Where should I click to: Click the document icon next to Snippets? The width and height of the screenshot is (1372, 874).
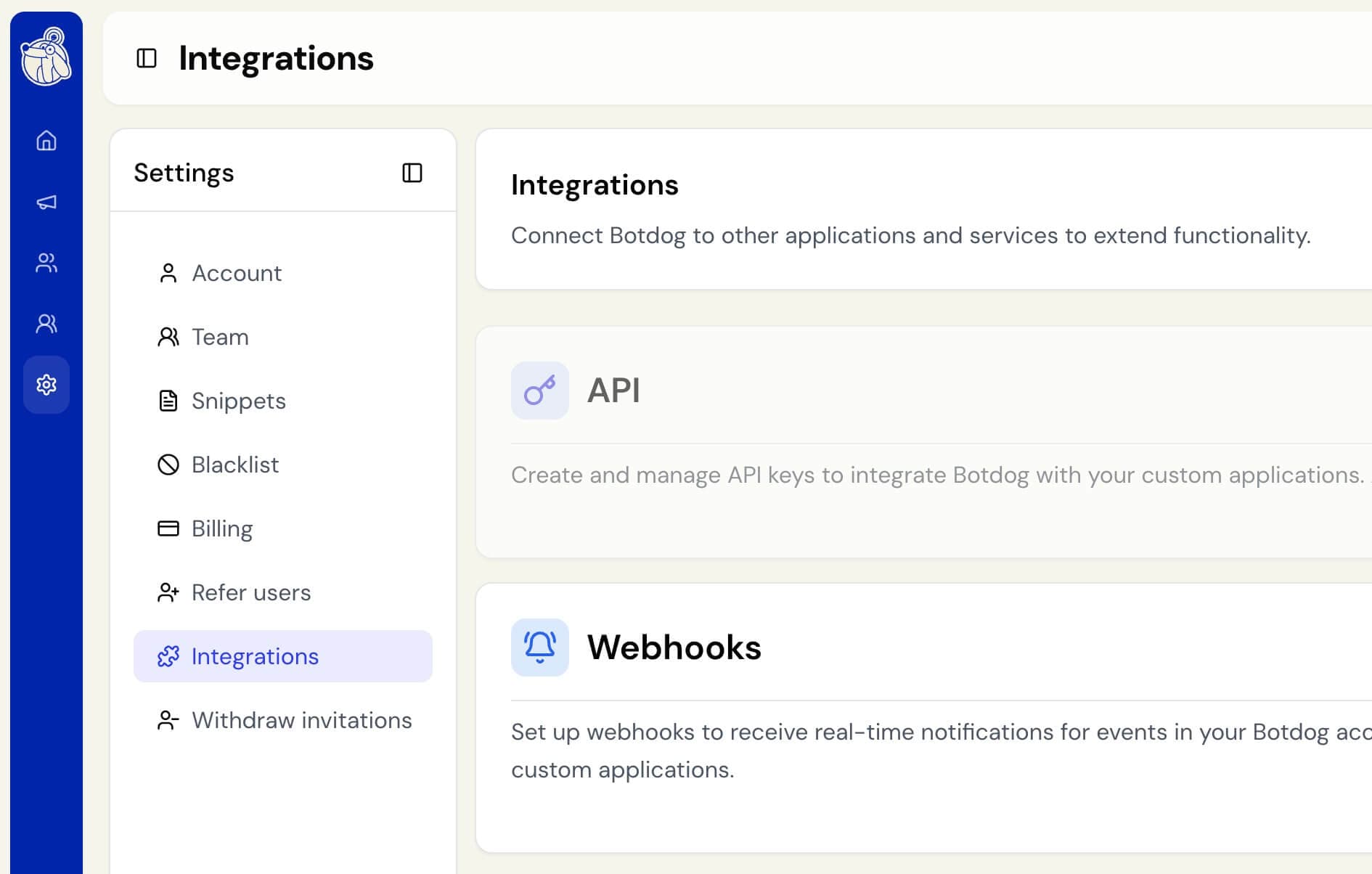pos(168,401)
